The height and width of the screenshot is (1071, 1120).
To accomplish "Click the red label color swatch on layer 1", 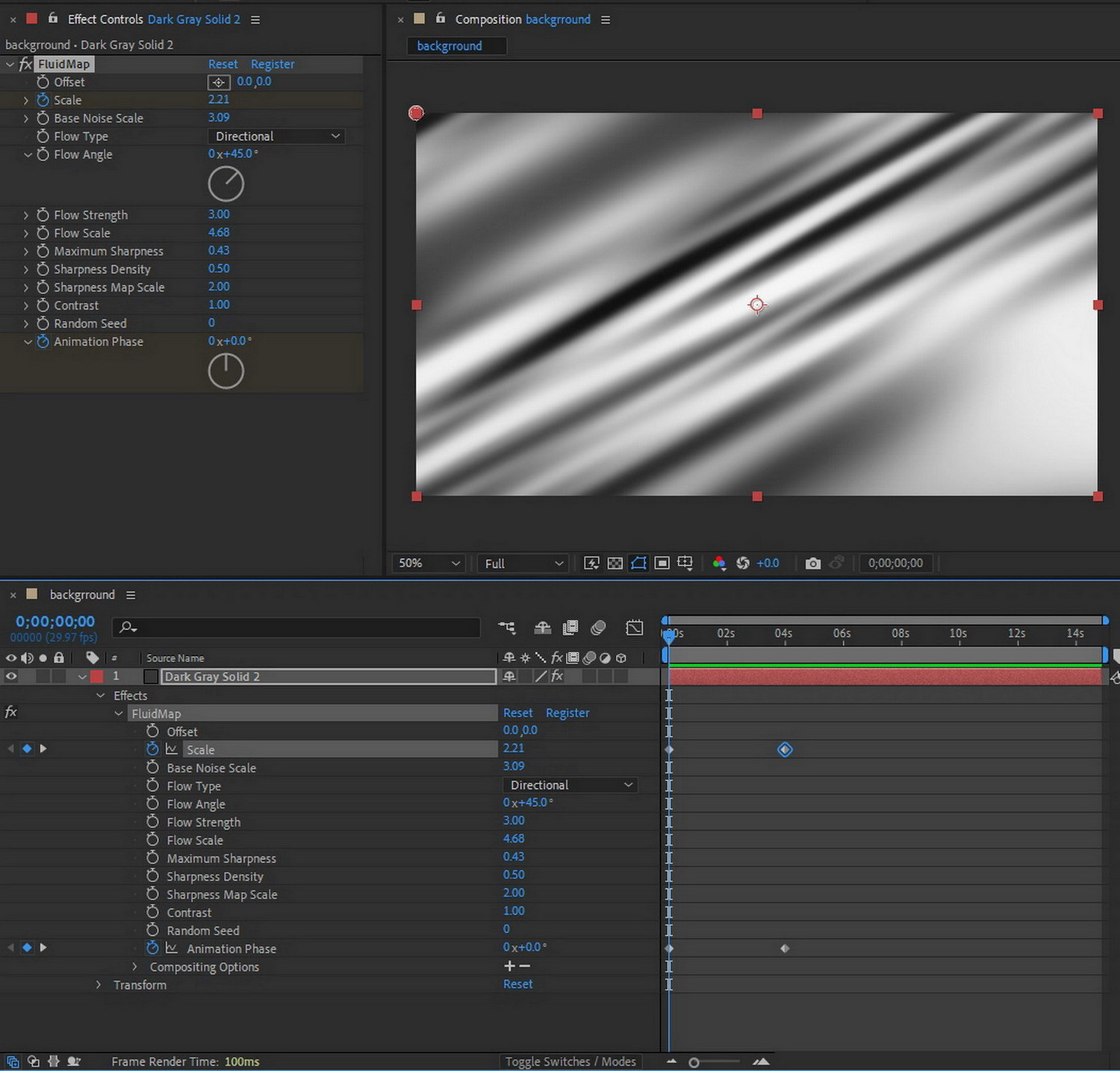I will [x=97, y=676].
